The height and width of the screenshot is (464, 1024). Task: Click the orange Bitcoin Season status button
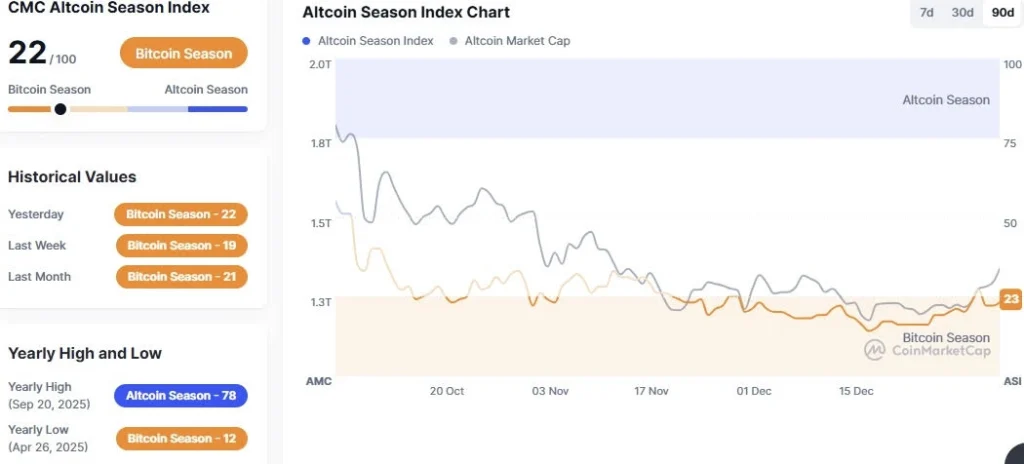(x=183, y=54)
